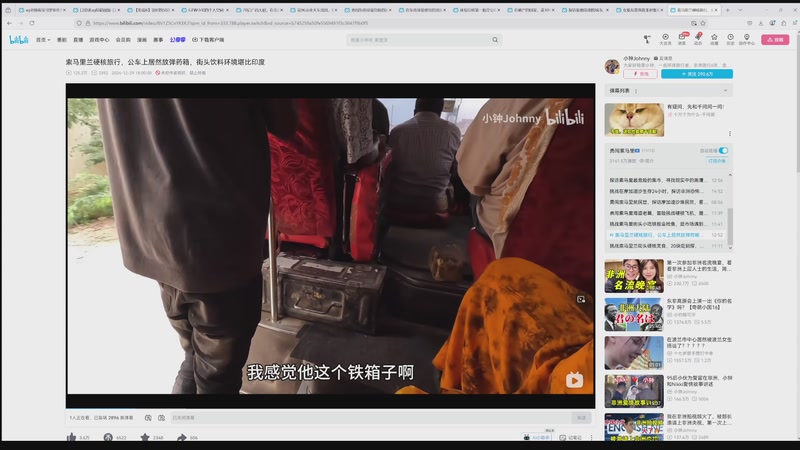Image resolution: width=800 pixels, height=450 pixels.
Task: Share the video with arrow icon
Action: click(x=182, y=437)
